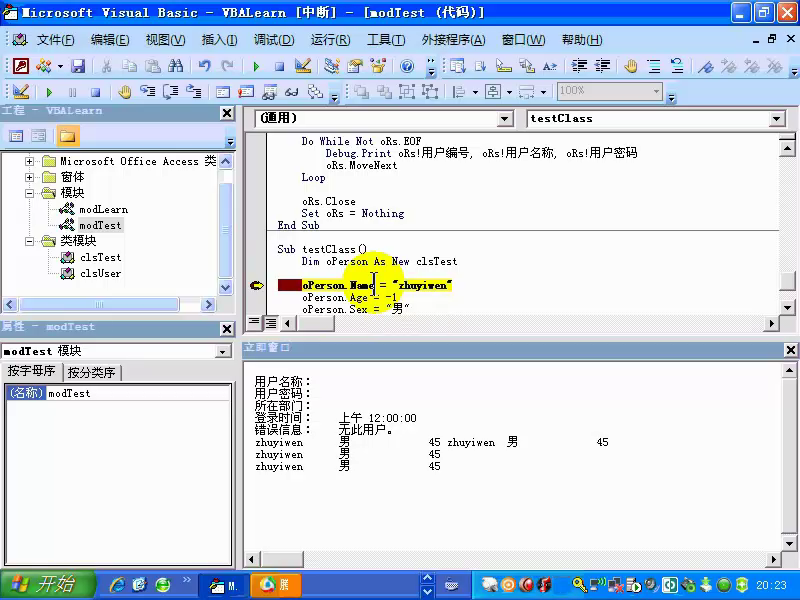Open the 工具(T) menu
800x600 pixels.
tap(386, 40)
